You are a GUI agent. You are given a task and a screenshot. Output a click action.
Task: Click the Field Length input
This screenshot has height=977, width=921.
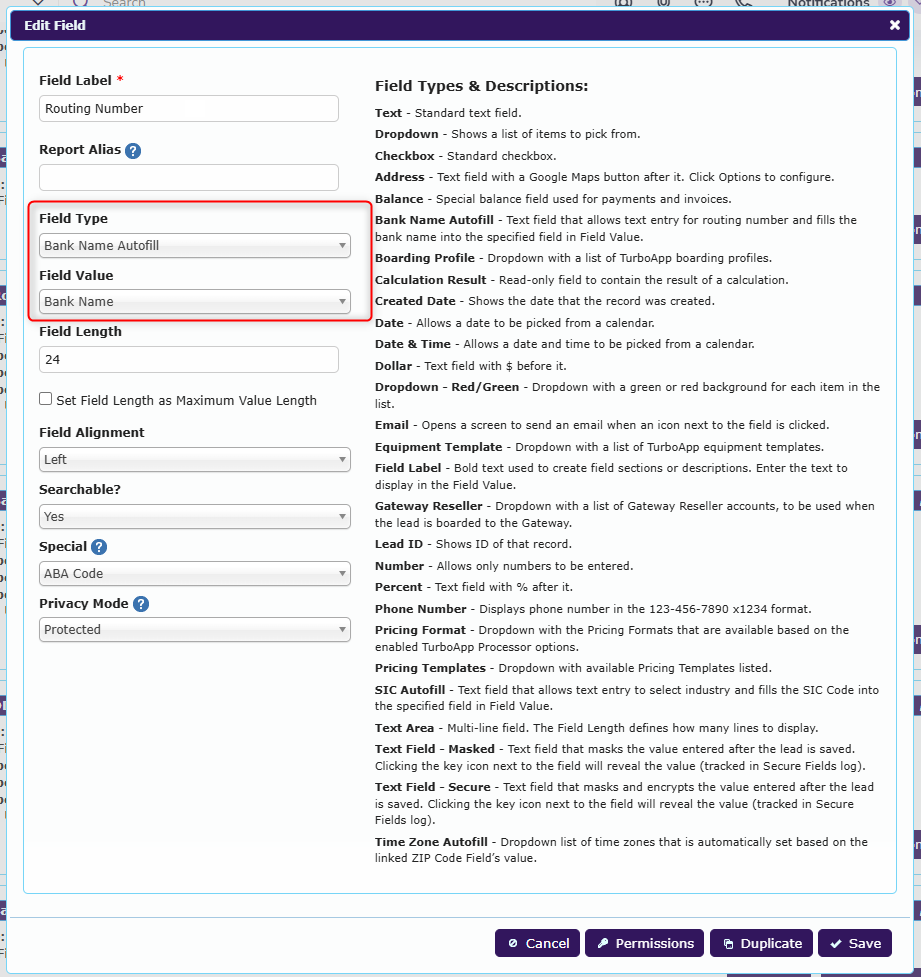coord(189,360)
